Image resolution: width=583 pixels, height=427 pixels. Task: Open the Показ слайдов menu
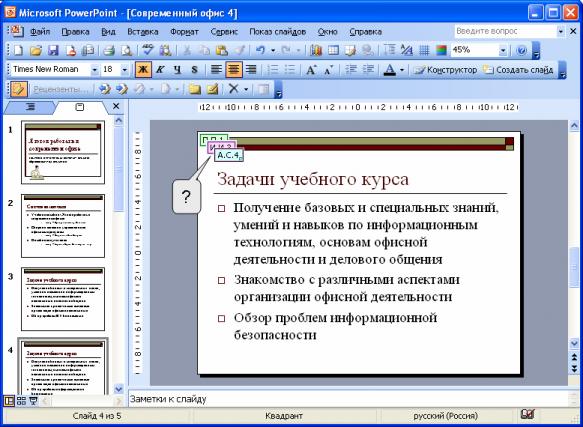[x=278, y=32]
